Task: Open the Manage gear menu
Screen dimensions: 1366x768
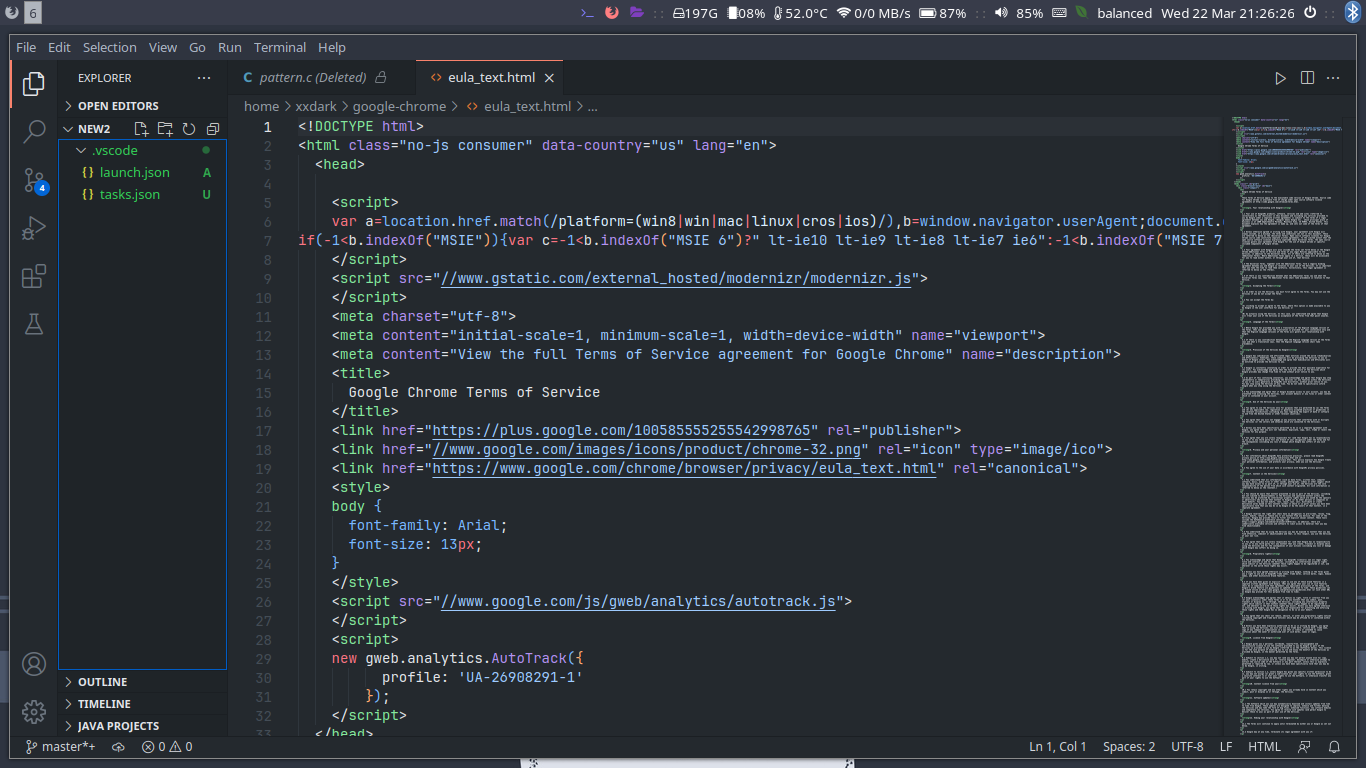Action: pos(34,712)
